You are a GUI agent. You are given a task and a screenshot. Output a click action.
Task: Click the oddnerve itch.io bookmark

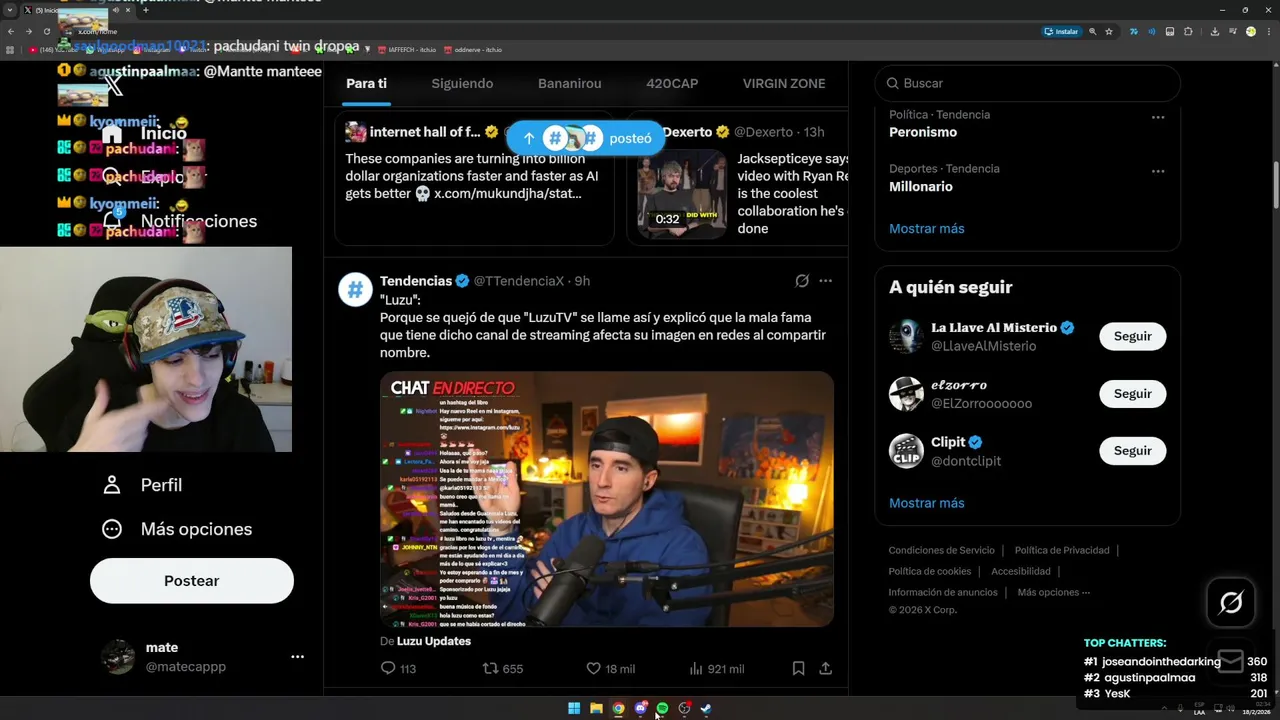pyautogui.click(x=472, y=49)
